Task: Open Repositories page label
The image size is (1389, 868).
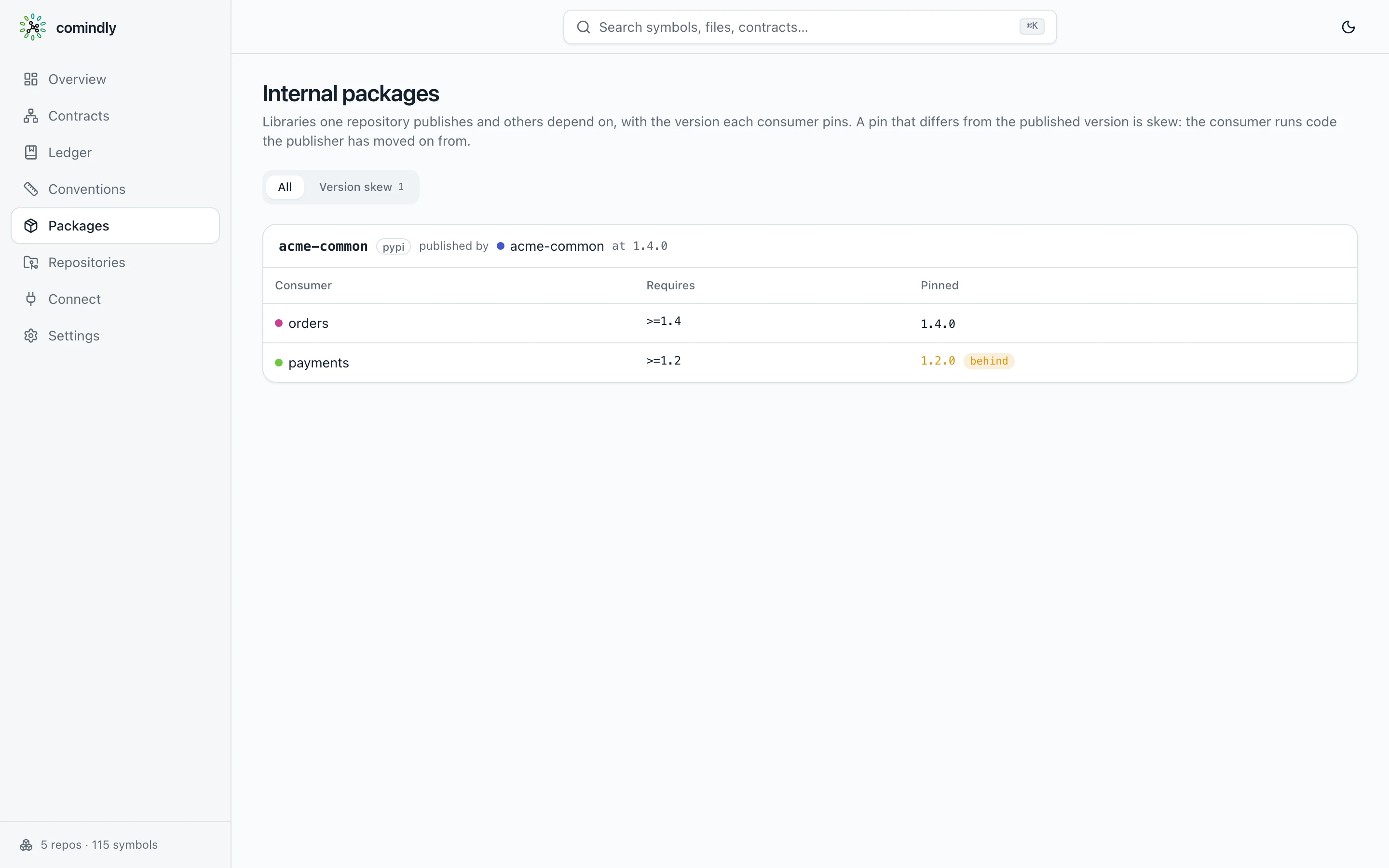Action: tap(87, 262)
